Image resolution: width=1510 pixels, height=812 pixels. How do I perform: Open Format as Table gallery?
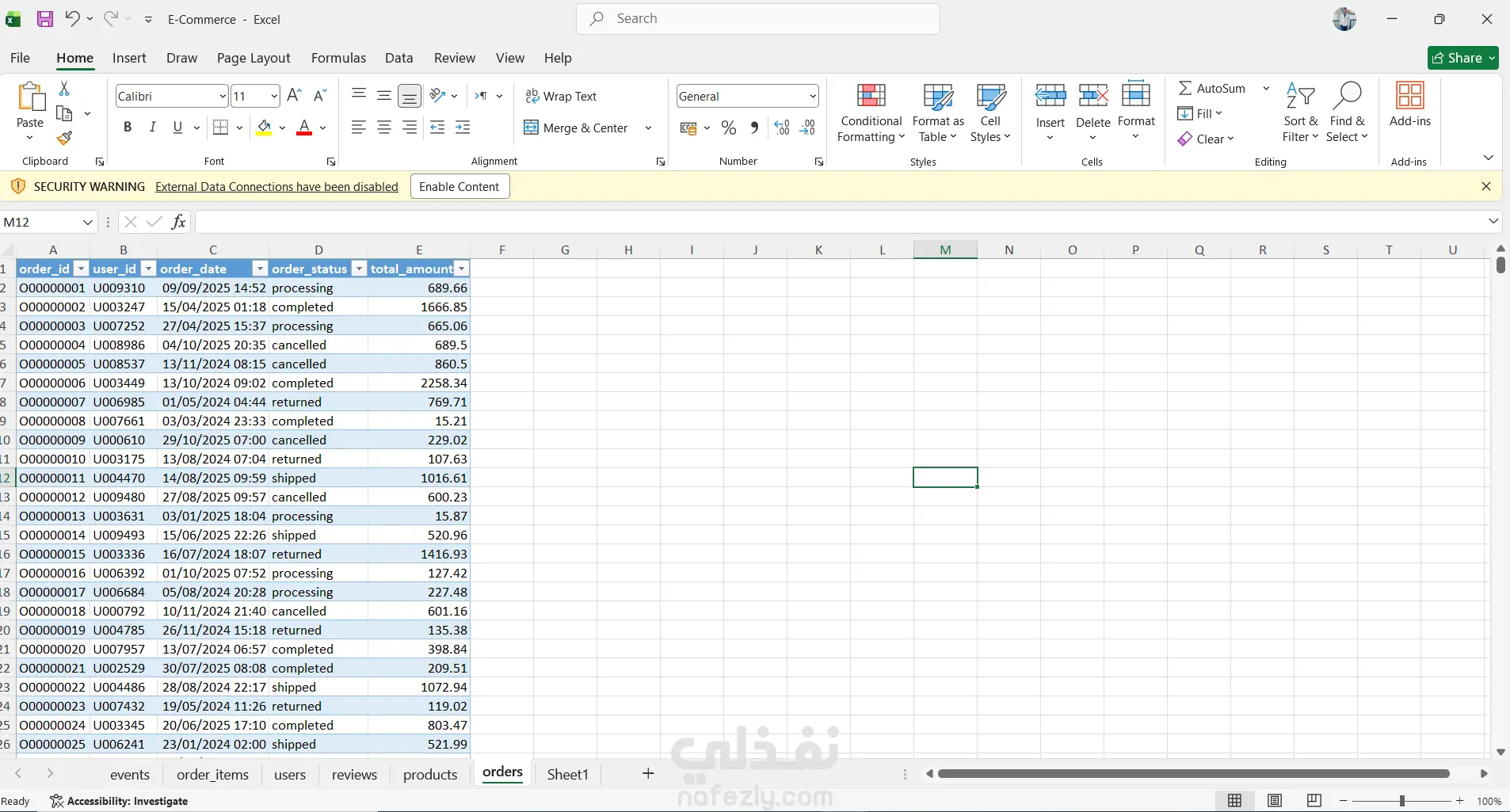[x=938, y=112]
